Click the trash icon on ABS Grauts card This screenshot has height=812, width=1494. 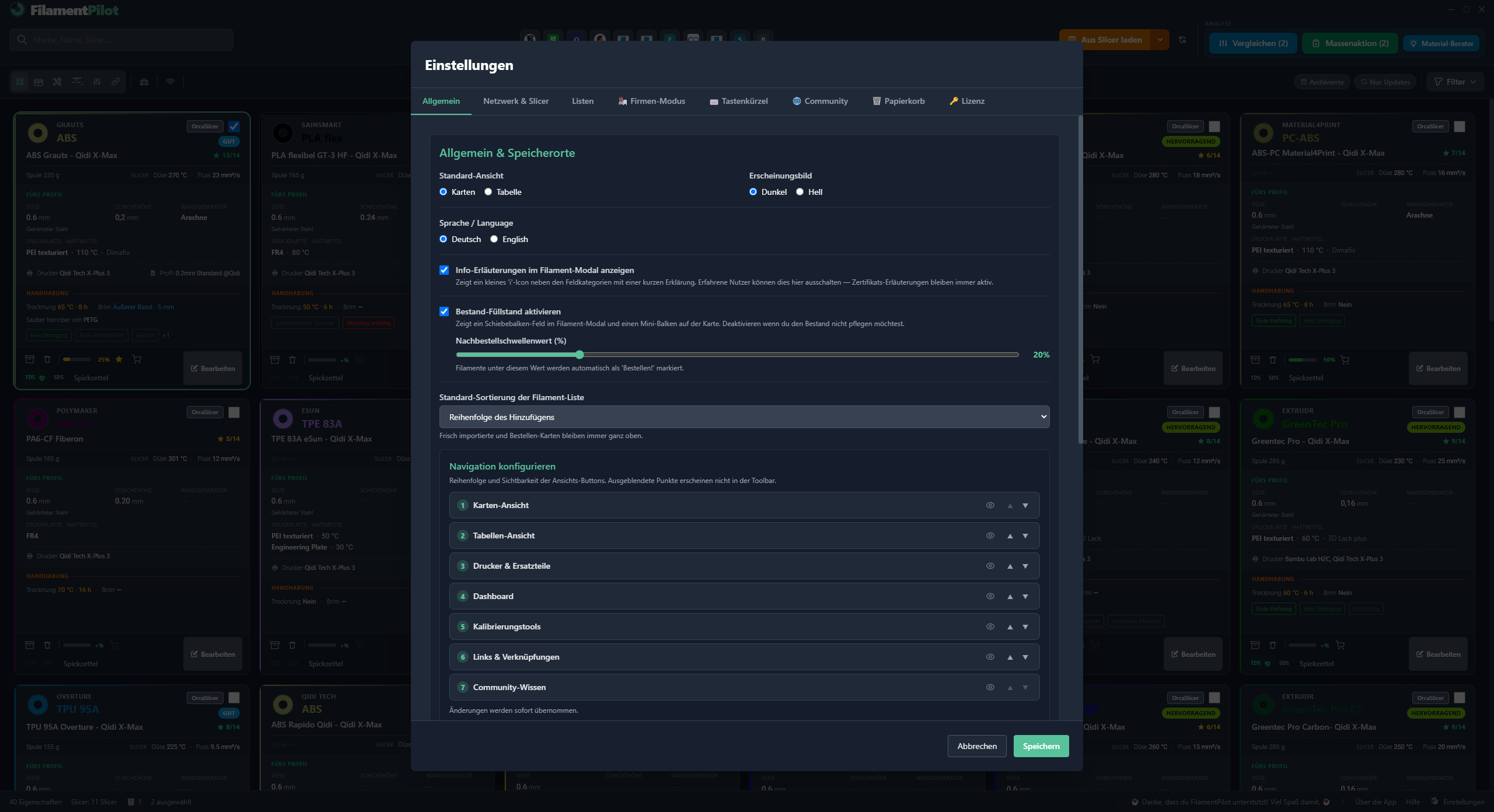[47, 359]
